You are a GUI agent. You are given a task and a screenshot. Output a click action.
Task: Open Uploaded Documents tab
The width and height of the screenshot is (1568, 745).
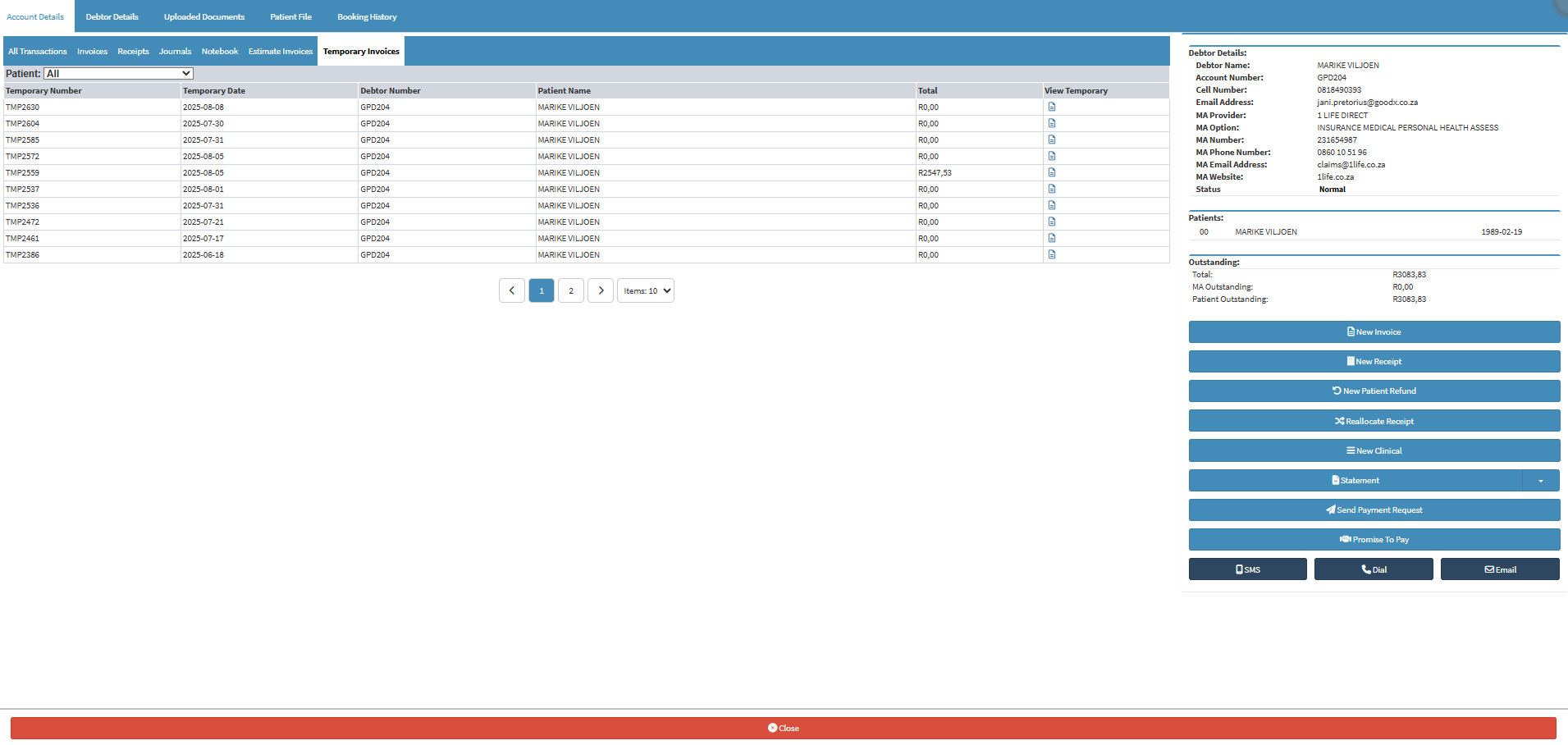point(204,16)
